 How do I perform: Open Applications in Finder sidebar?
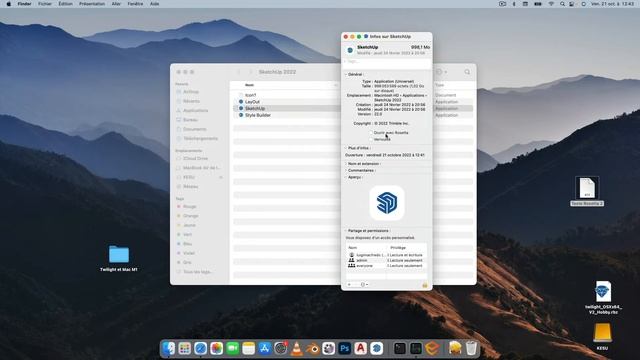point(195,111)
